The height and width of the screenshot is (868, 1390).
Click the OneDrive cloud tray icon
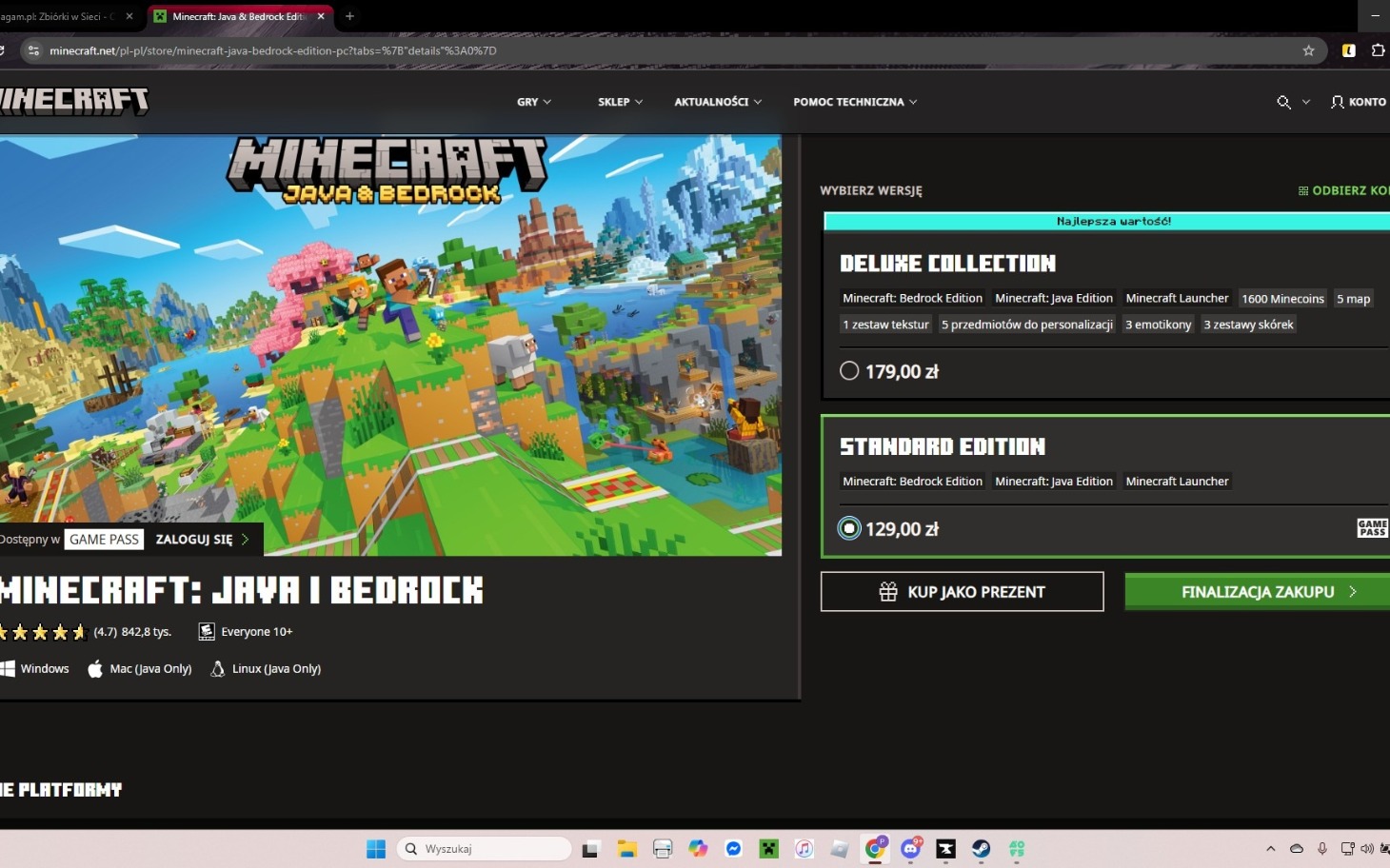tap(1296, 849)
